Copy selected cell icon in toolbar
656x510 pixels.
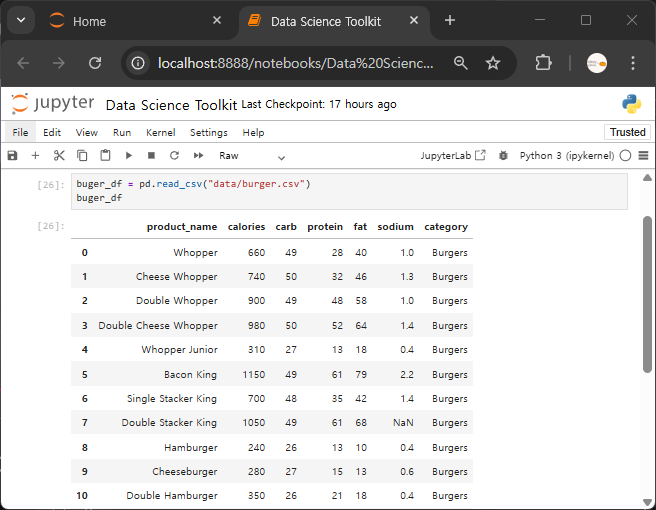pyautogui.click(x=82, y=156)
